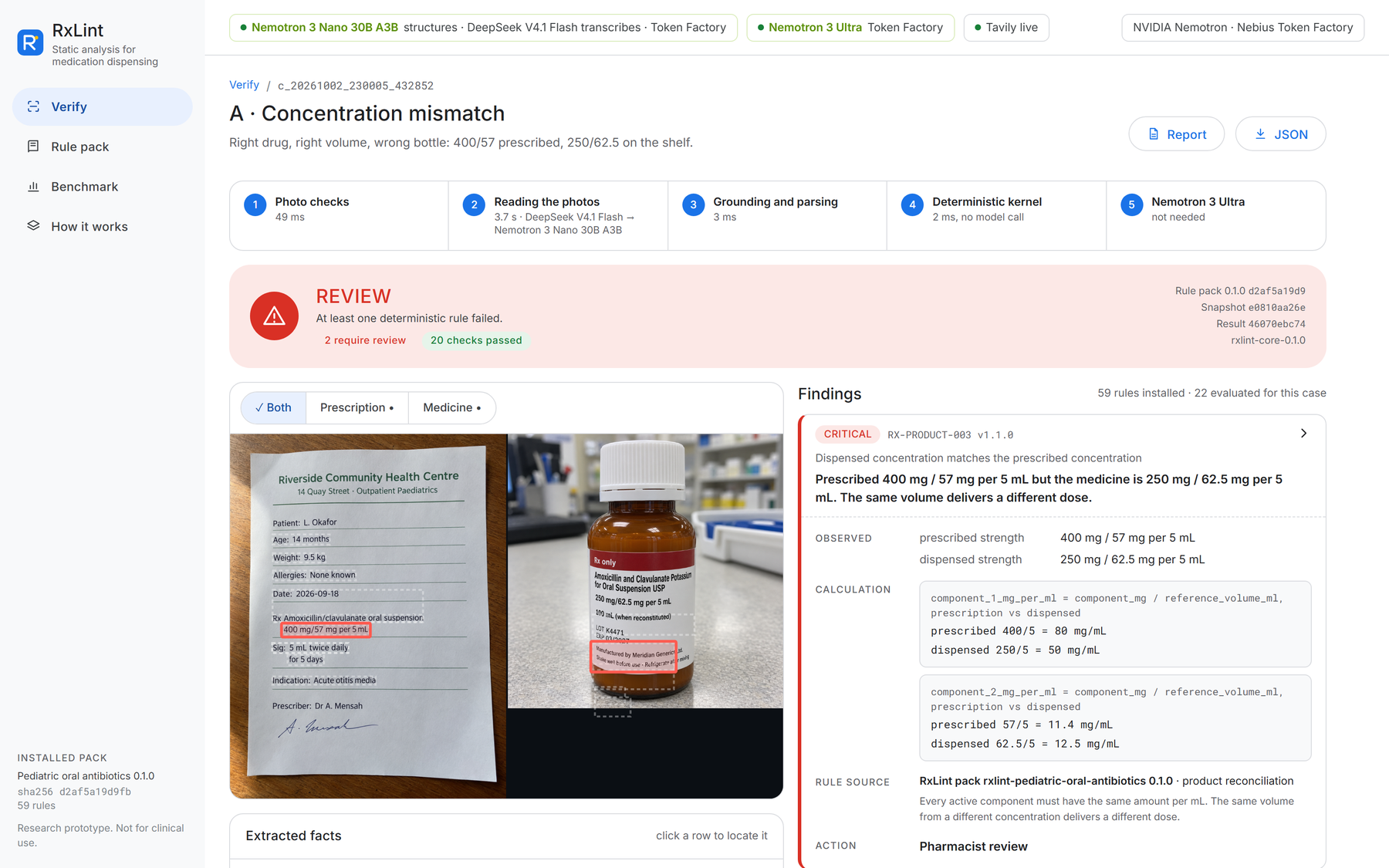
Task: Click the Nemotron 3 Ultra Token Factory pill
Action: 850,28
